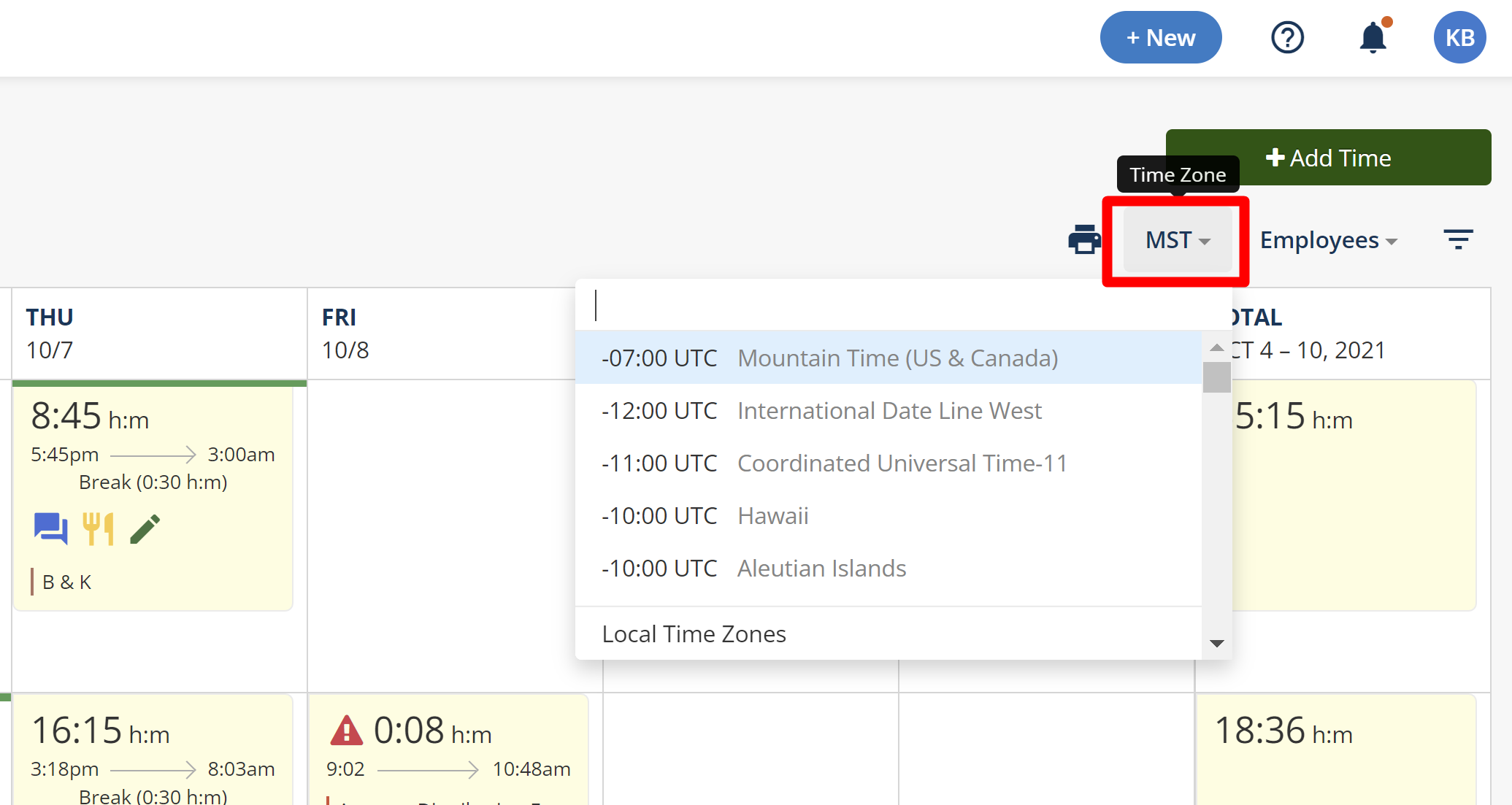Click the red warning triangle icon
The height and width of the screenshot is (805, 1512).
pyautogui.click(x=346, y=730)
